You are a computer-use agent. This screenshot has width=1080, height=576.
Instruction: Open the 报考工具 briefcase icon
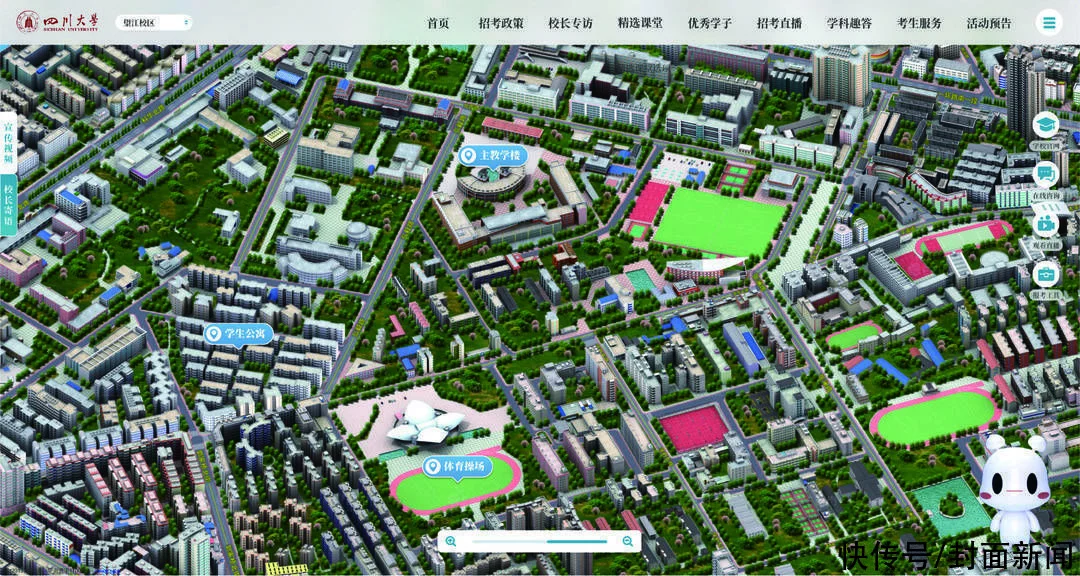click(1046, 274)
